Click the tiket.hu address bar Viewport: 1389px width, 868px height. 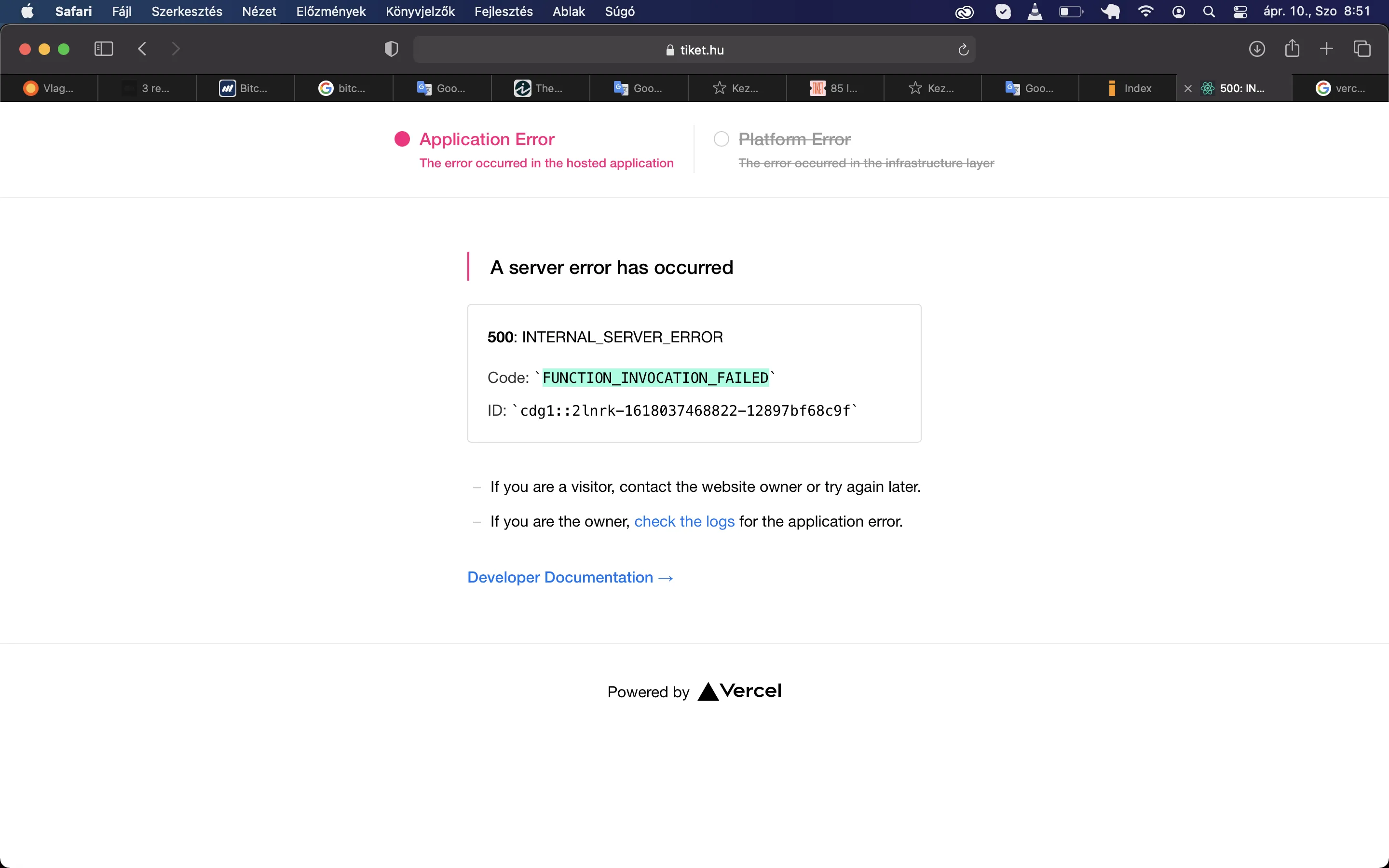pos(694,50)
